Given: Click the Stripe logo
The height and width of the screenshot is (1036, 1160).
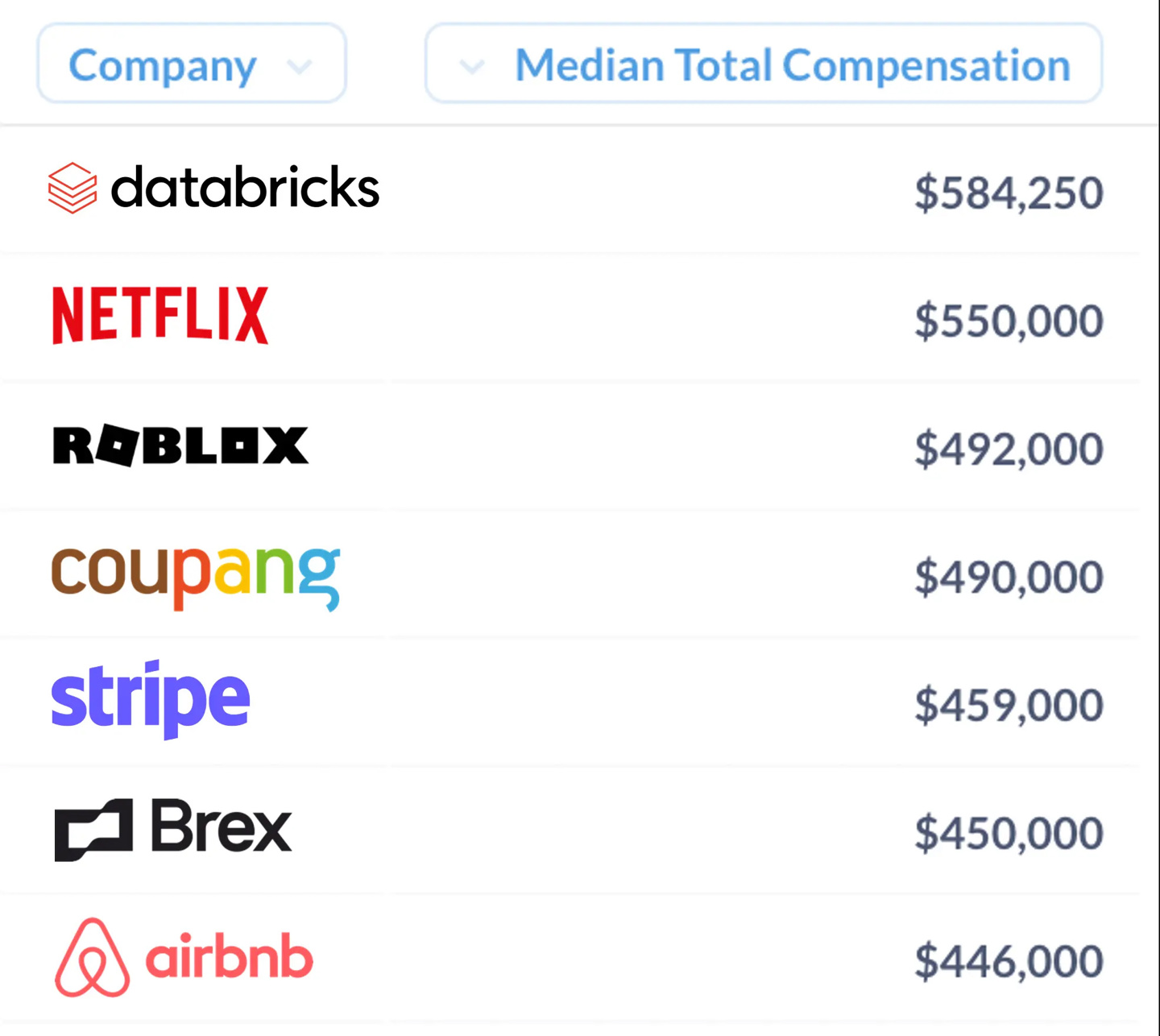Looking at the screenshot, I should point(151,698).
